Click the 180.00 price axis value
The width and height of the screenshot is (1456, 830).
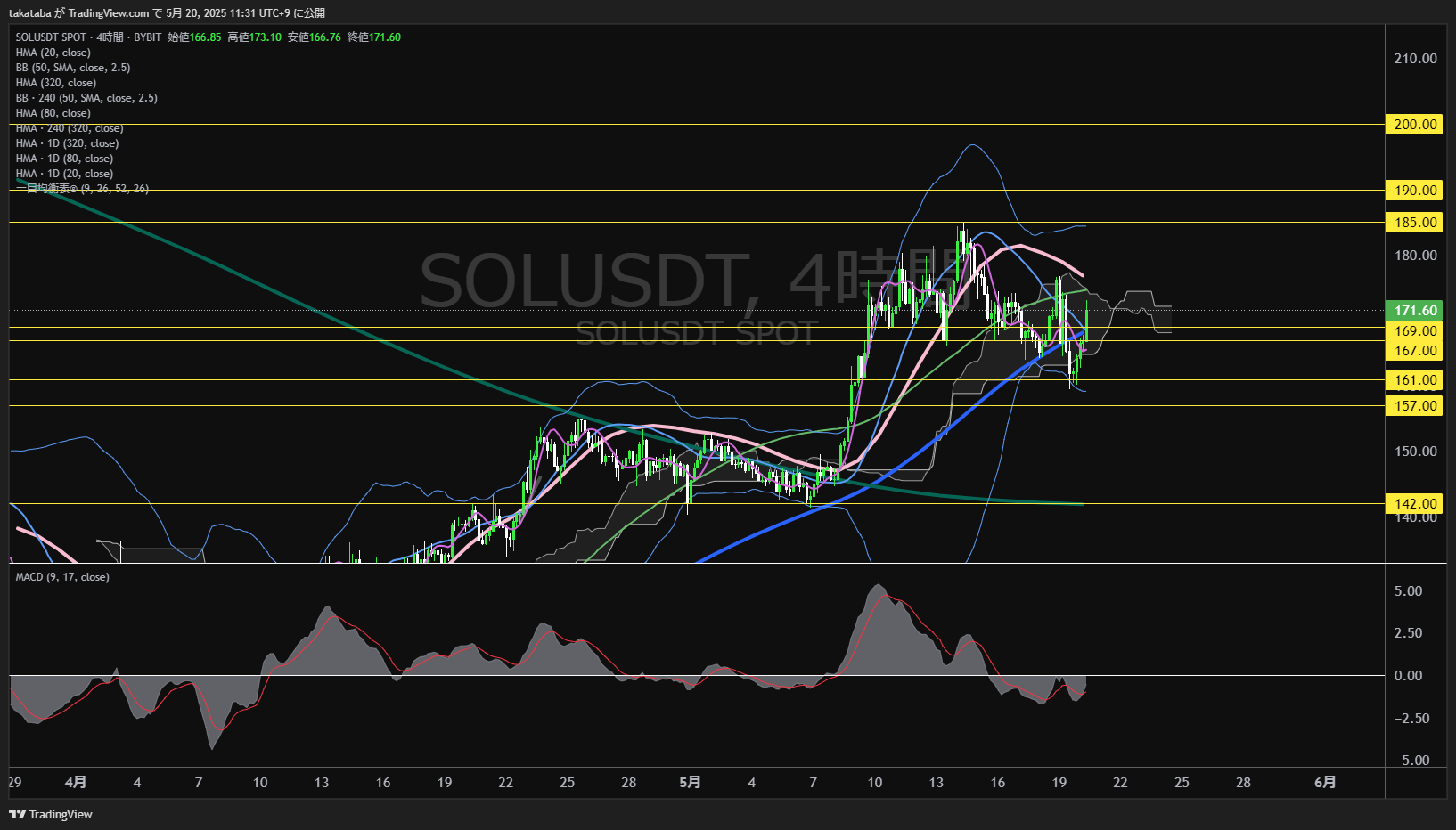pyautogui.click(x=1415, y=256)
